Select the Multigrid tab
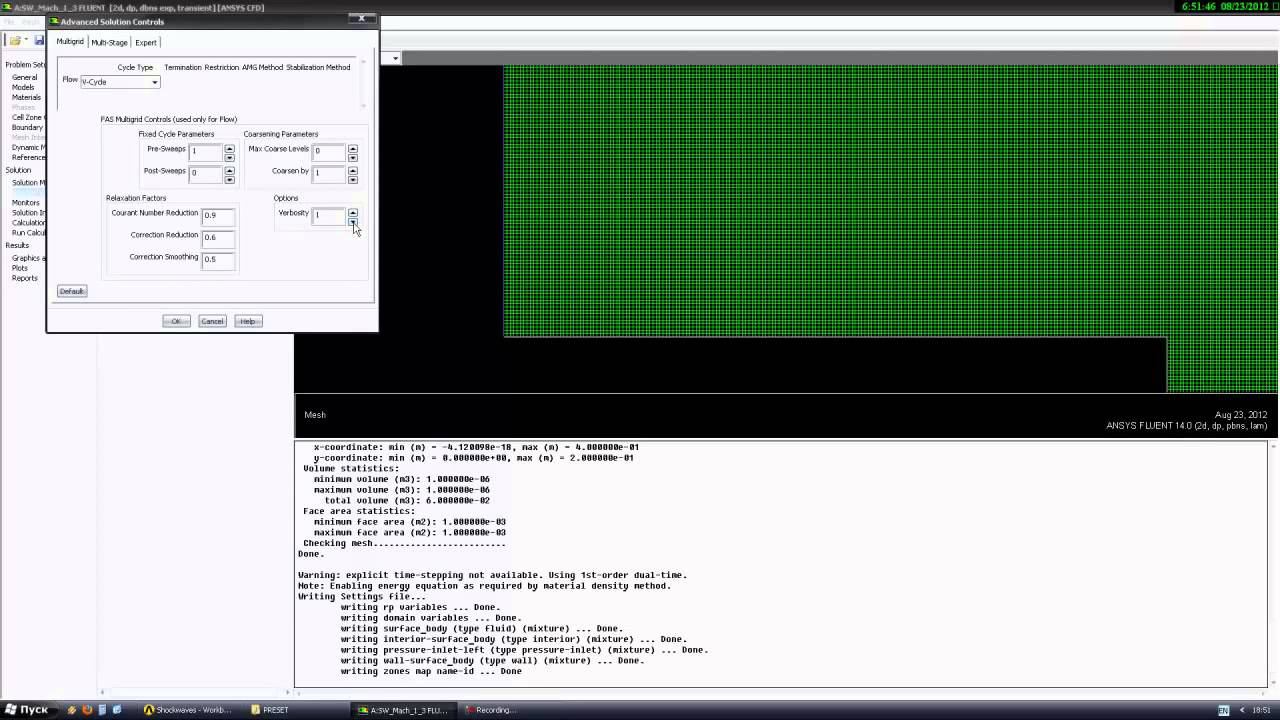Image resolution: width=1280 pixels, height=720 pixels. tap(70, 42)
